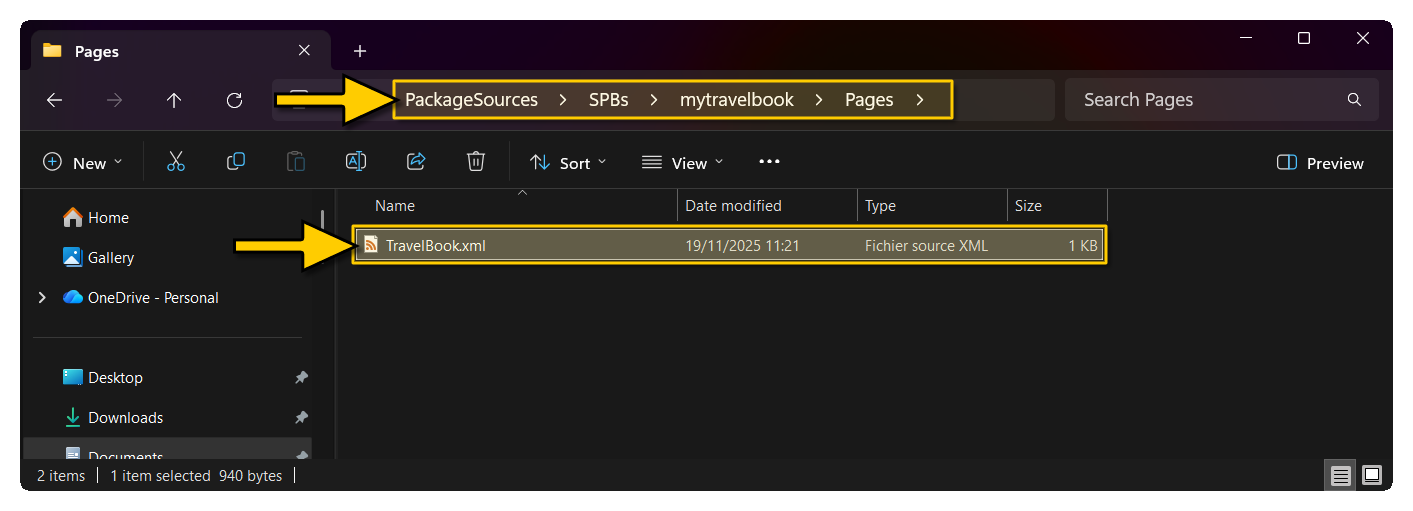Click the 1 KB size cell

(x=1082, y=245)
